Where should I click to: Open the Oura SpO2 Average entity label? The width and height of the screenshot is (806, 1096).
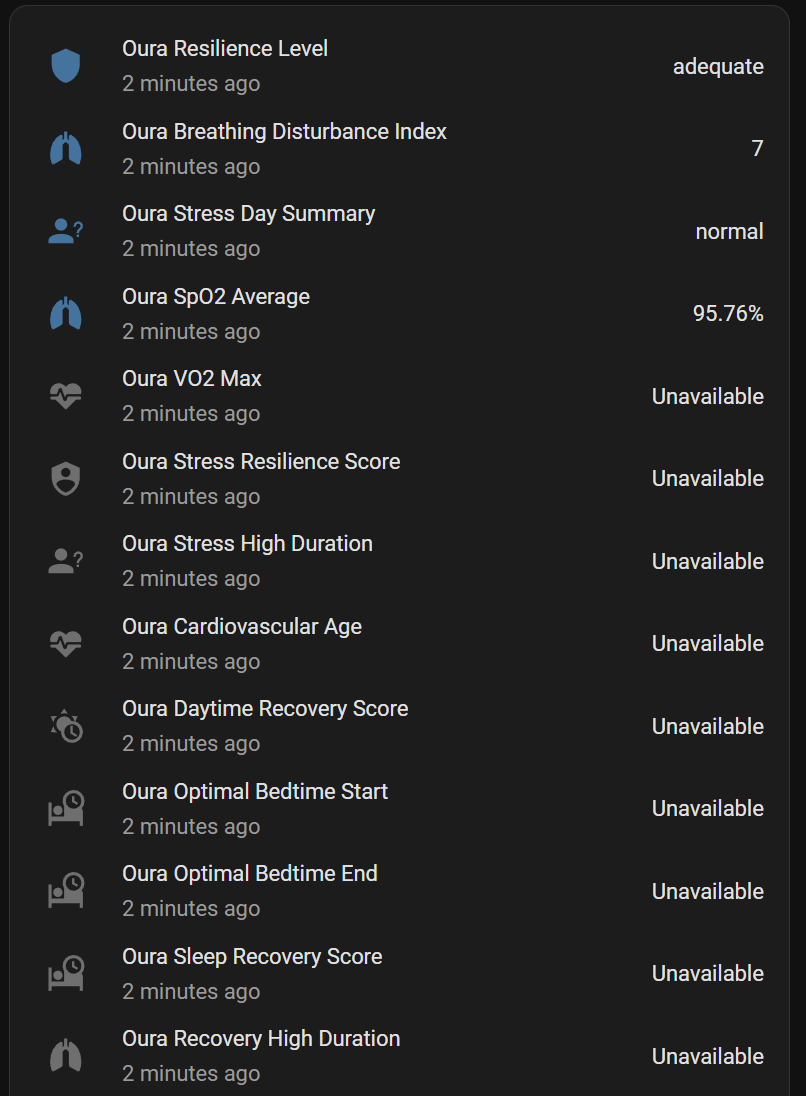pos(216,297)
